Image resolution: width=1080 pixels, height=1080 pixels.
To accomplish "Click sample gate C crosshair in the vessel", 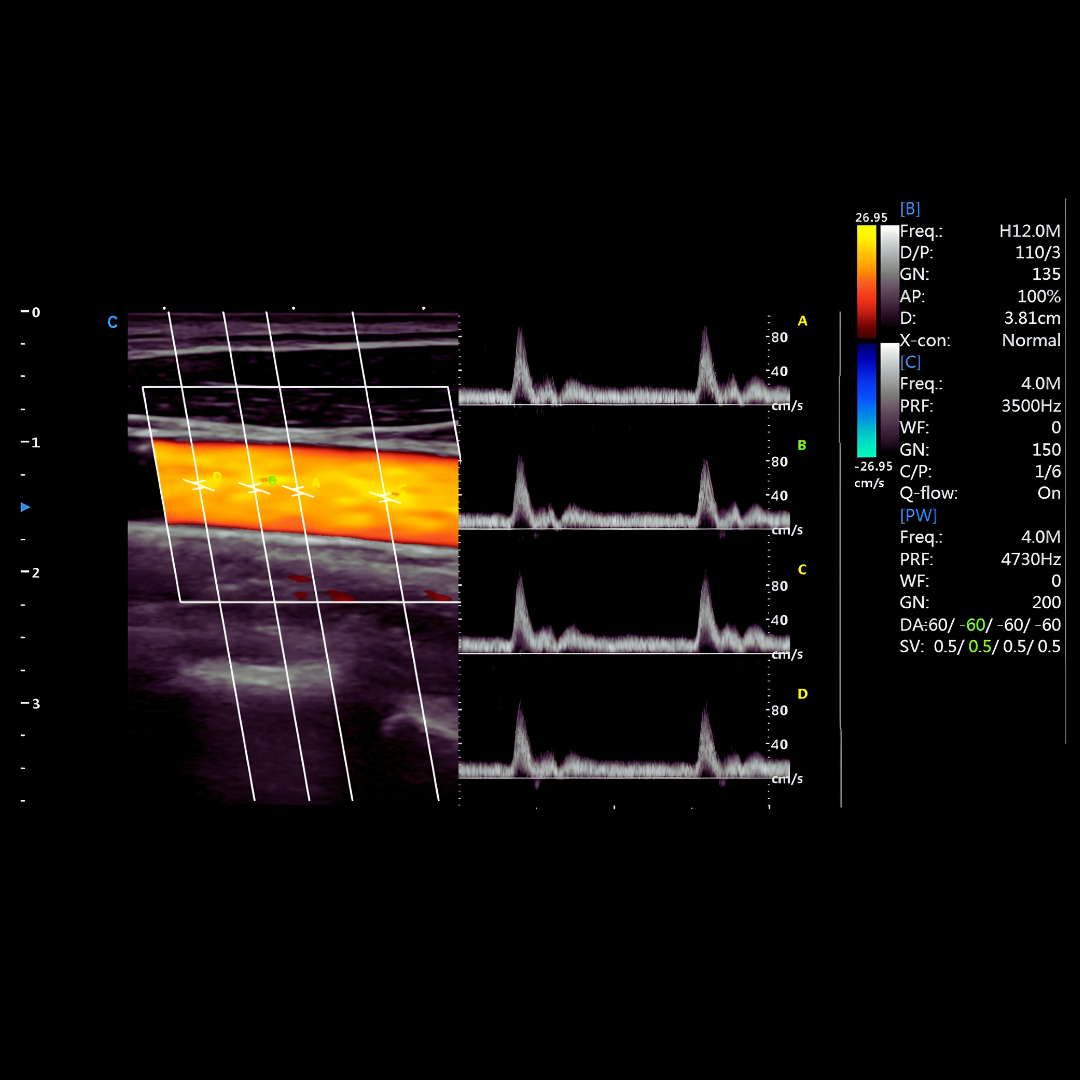I will coord(386,496).
